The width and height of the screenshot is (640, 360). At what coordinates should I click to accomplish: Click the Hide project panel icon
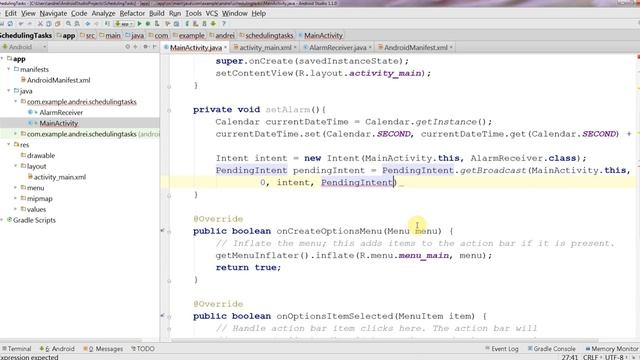click(154, 47)
